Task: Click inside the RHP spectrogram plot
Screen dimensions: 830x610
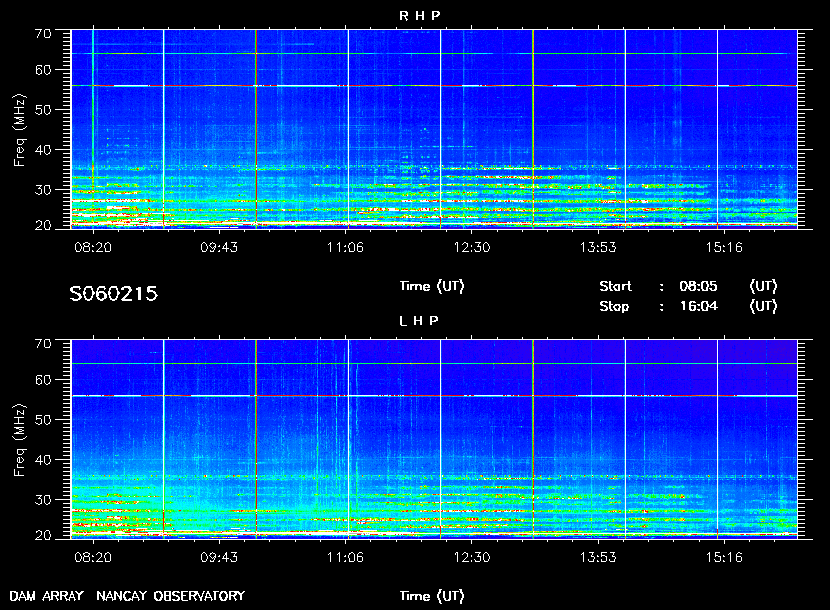Action: 434,129
